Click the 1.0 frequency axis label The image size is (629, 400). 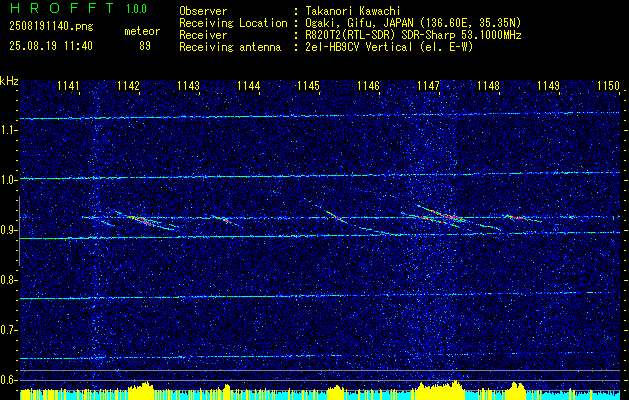pos(7,180)
